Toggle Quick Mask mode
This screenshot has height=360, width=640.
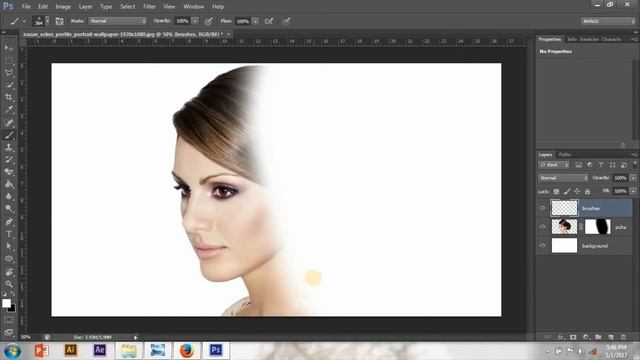point(9,320)
